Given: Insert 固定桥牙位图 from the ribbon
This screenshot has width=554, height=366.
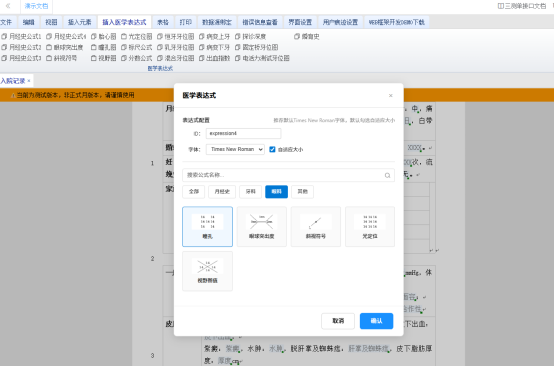Looking at the screenshot, I should click(x=257, y=47).
